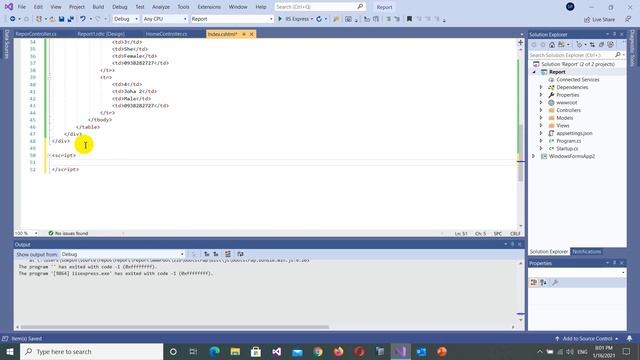The image size is (640, 360).
Task: Open the Debug menu
Action: tap(120, 7)
